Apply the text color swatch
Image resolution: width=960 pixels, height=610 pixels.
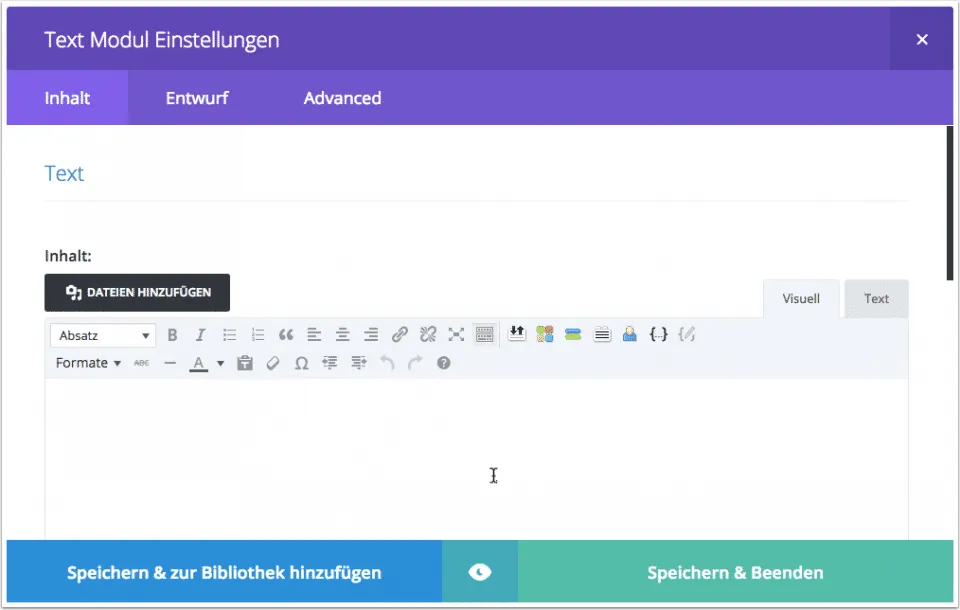(199, 363)
